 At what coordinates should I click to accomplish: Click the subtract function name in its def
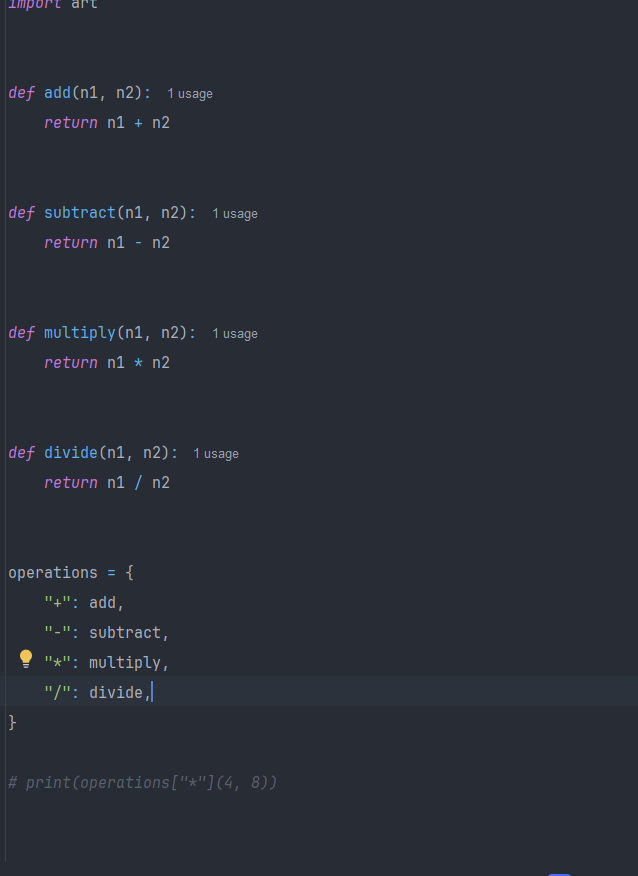pos(80,212)
